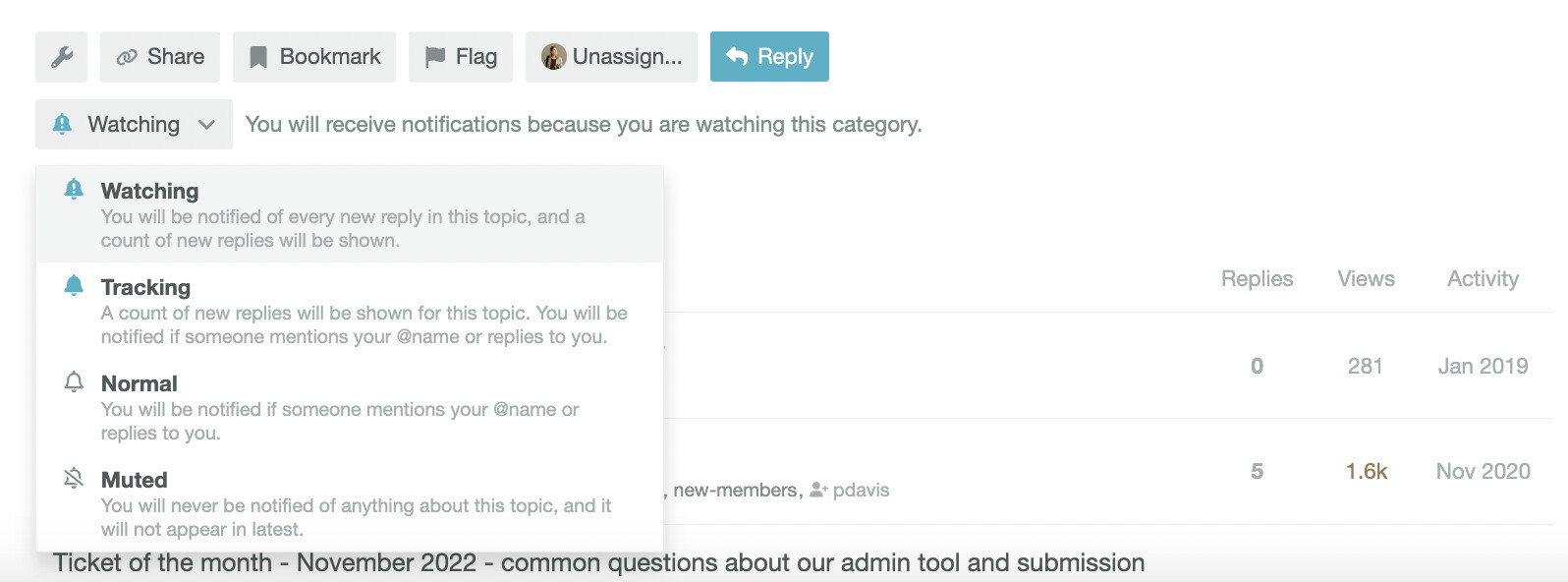Collapse the Watching notification dropdown chevron
The image size is (1568, 582).
pos(206,125)
